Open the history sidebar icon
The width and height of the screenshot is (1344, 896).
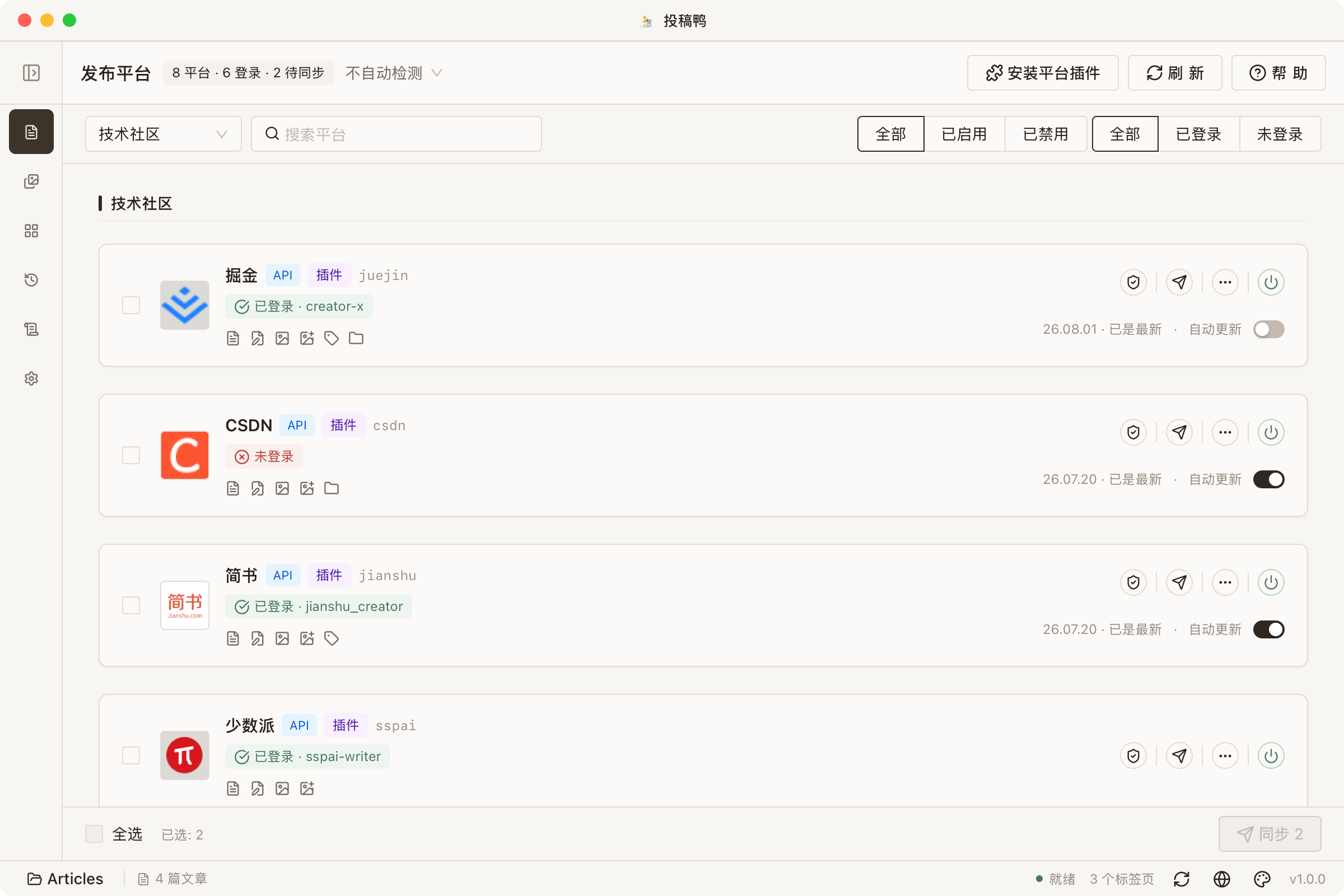pyautogui.click(x=31, y=280)
